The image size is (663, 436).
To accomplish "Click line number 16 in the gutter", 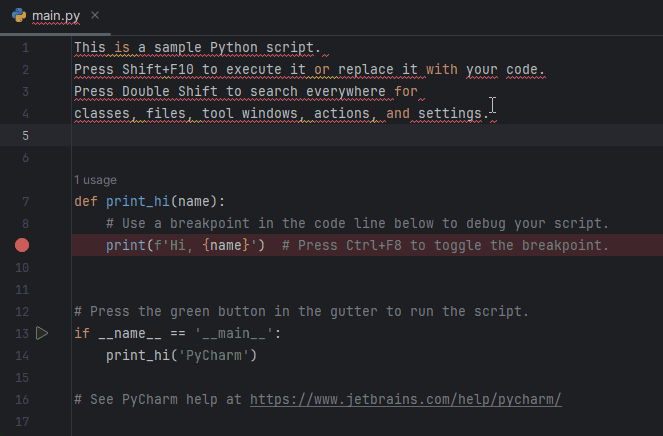I will [22, 400].
